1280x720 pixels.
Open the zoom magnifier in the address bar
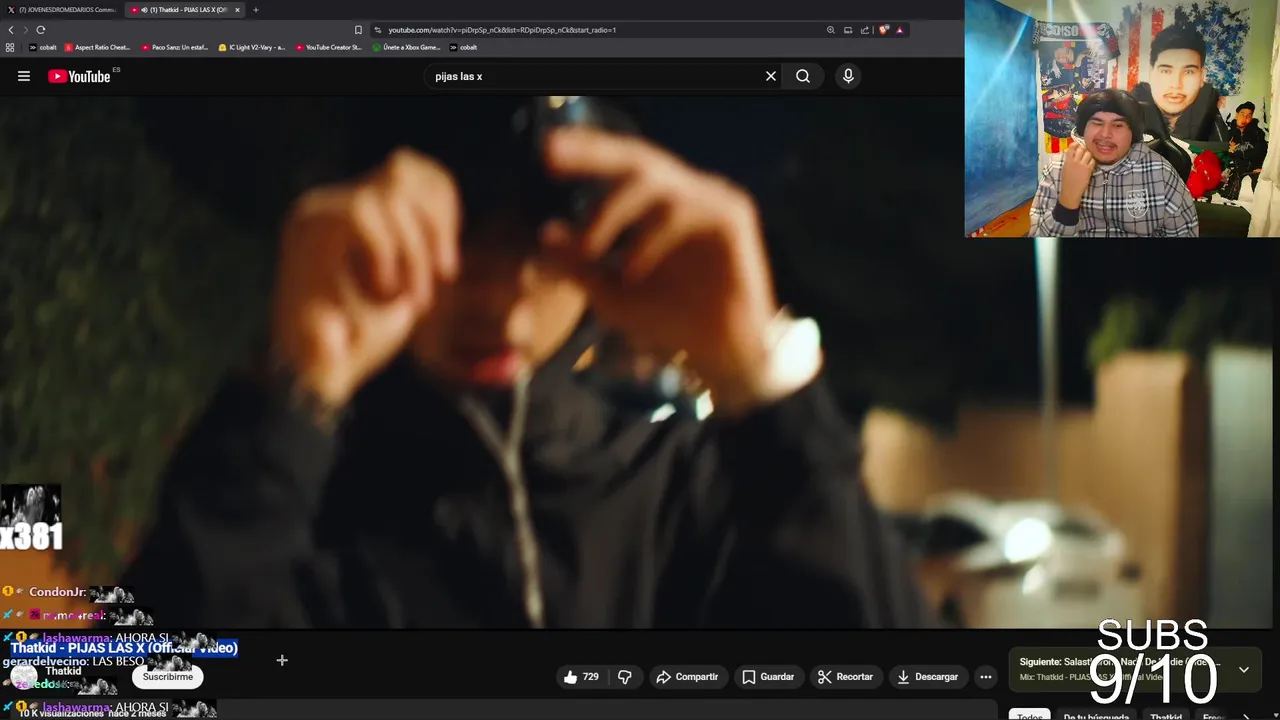tap(830, 30)
